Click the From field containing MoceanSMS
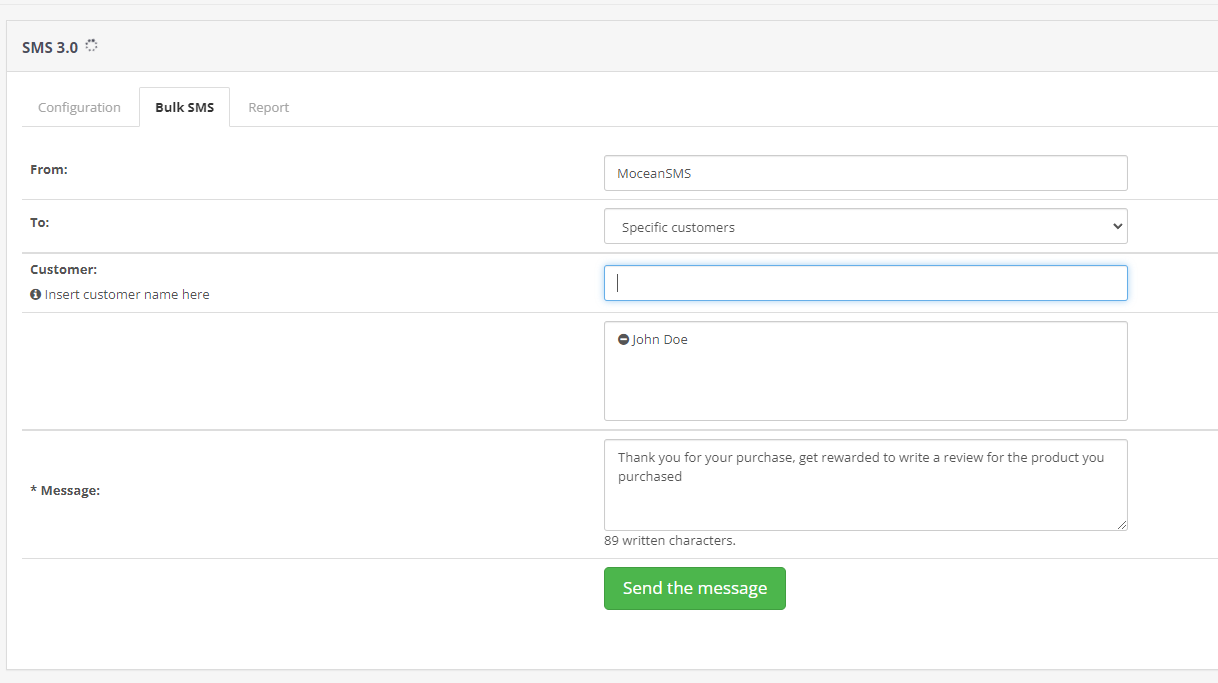 pyautogui.click(x=865, y=172)
